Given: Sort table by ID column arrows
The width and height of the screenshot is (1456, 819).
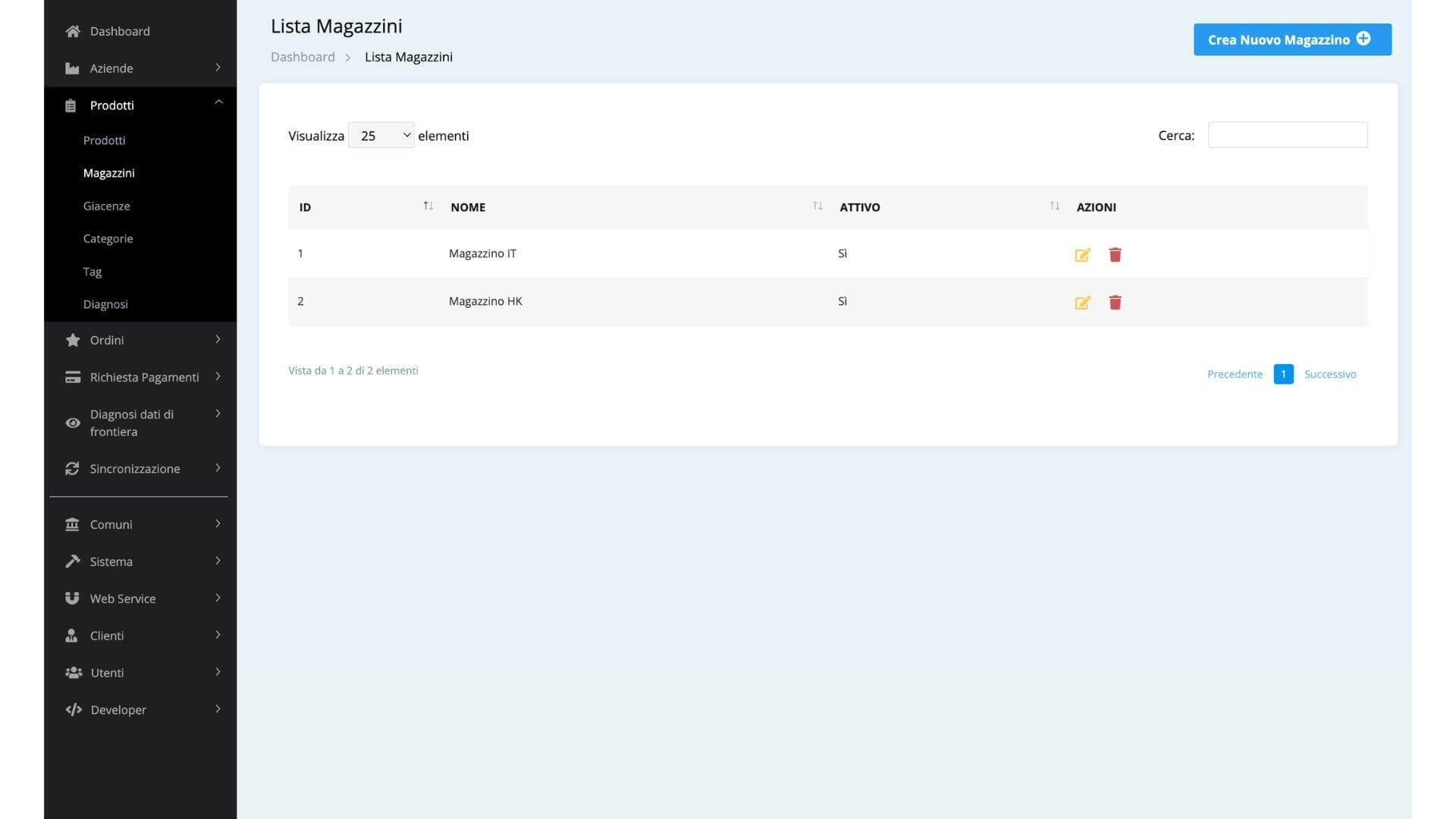Looking at the screenshot, I should pos(428,206).
